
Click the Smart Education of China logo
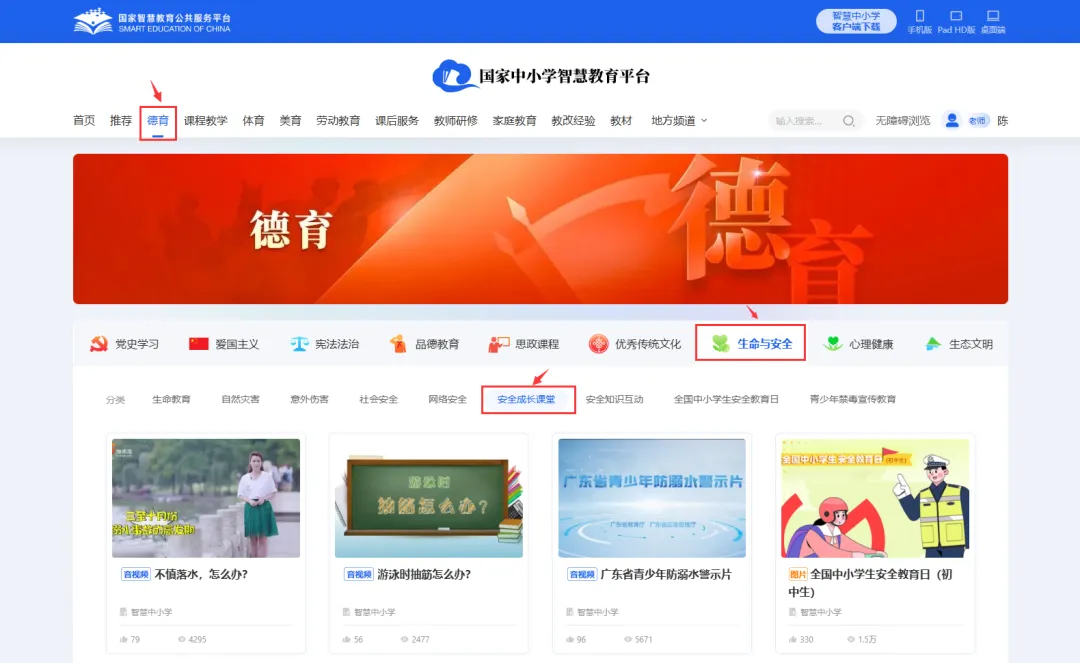point(152,21)
